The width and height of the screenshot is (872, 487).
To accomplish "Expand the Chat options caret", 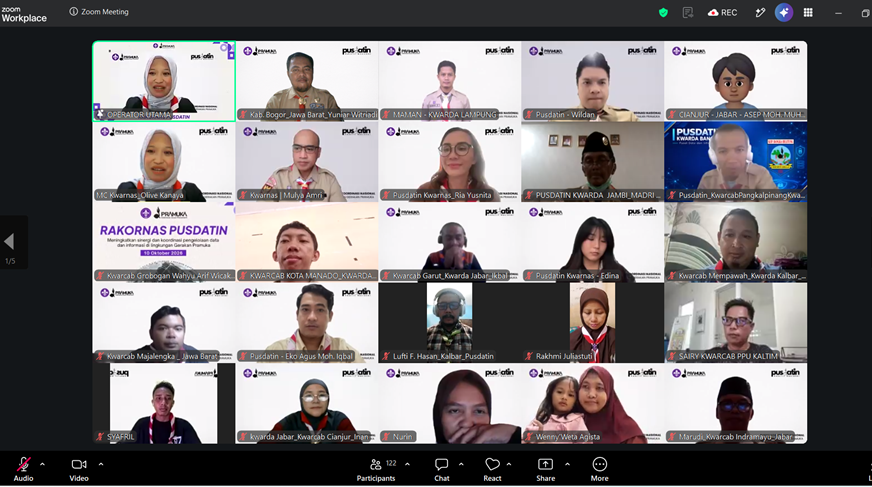I will 461,464.
